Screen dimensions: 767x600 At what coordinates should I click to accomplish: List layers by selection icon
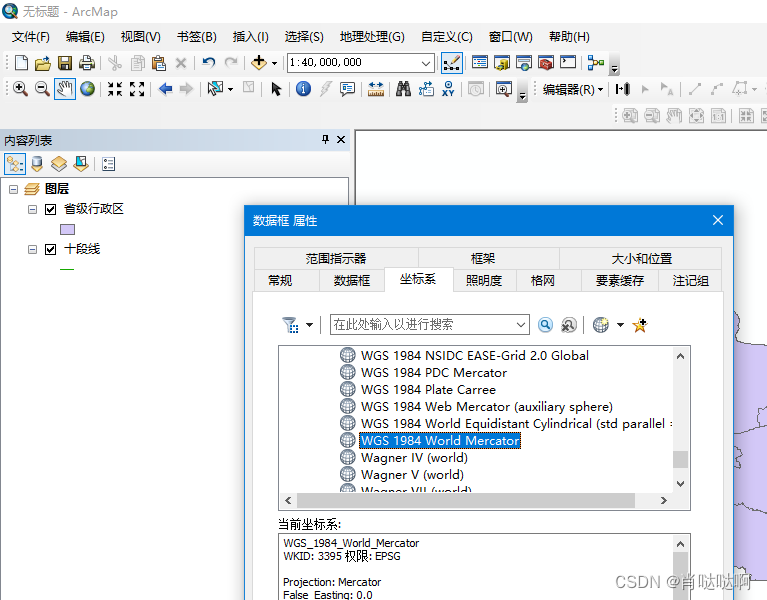[81, 164]
